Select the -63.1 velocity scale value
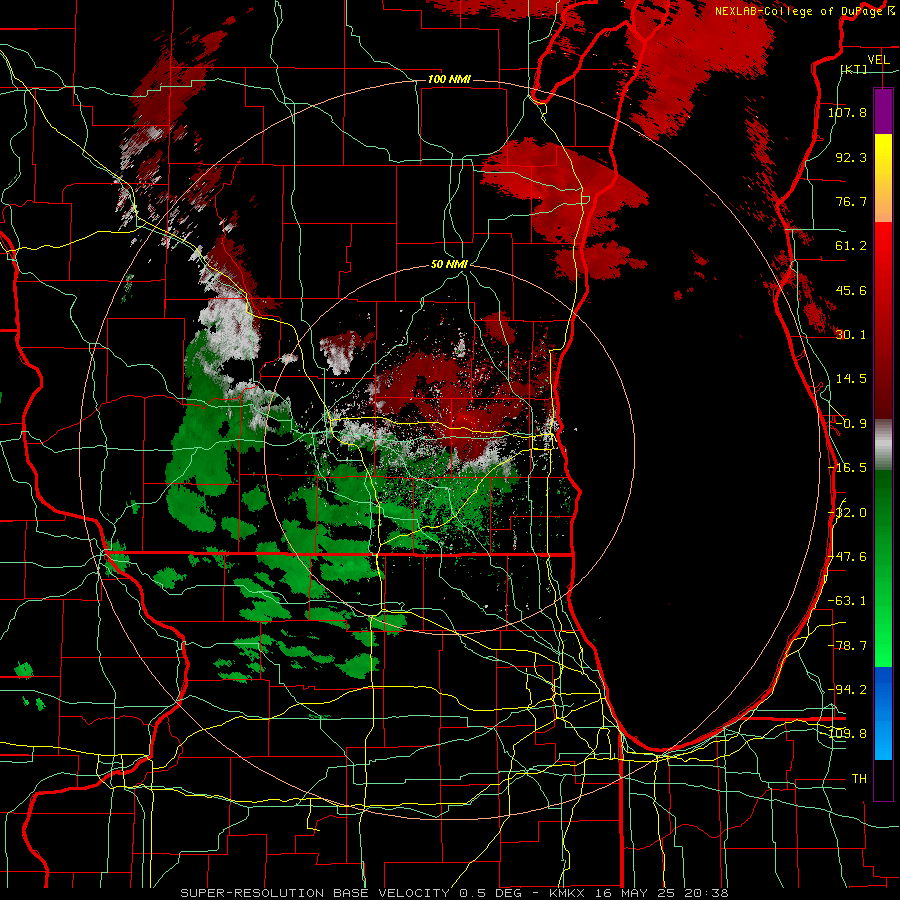 pyautogui.click(x=847, y=601)
